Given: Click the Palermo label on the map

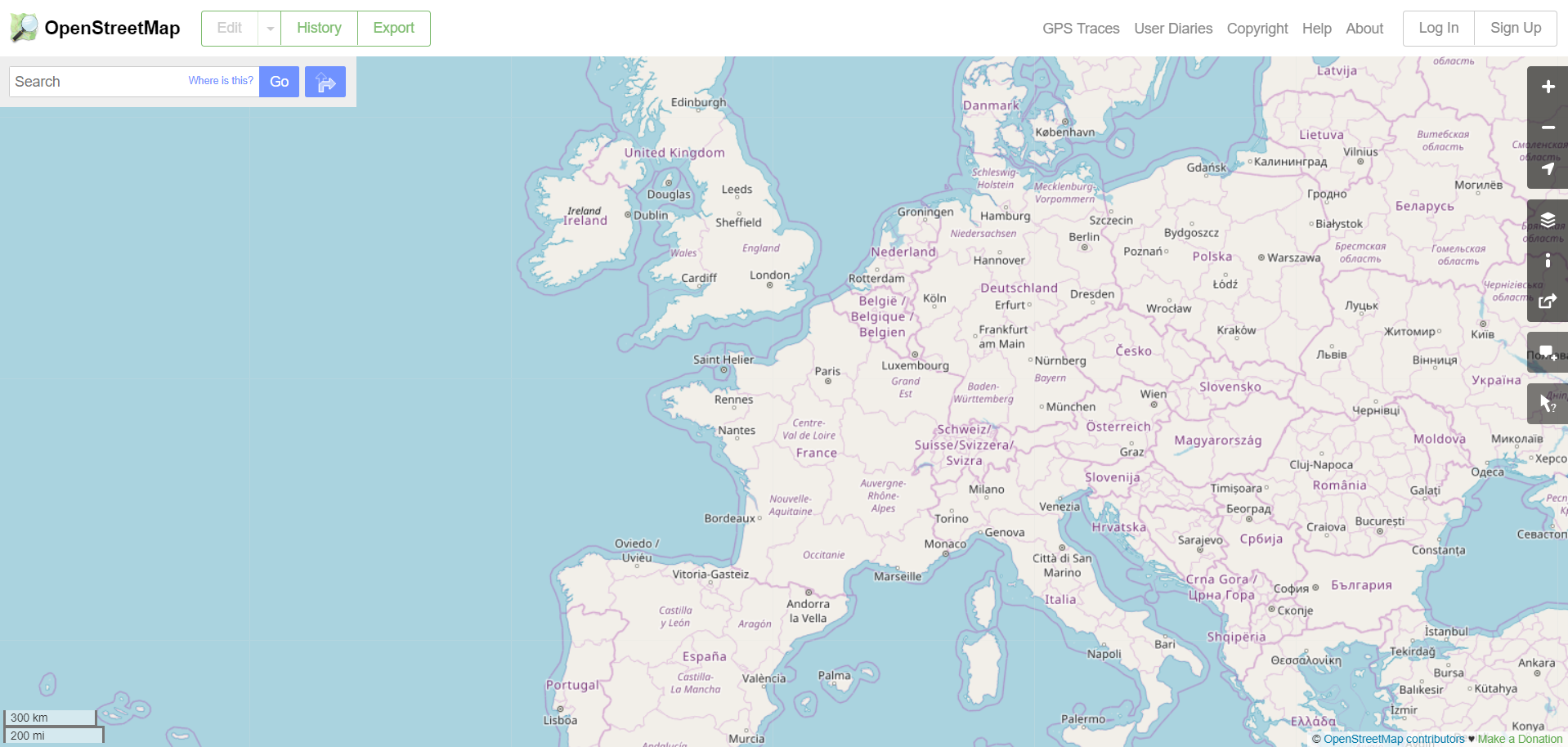Looking at the screenshot, I should [x=1083, y=720].
